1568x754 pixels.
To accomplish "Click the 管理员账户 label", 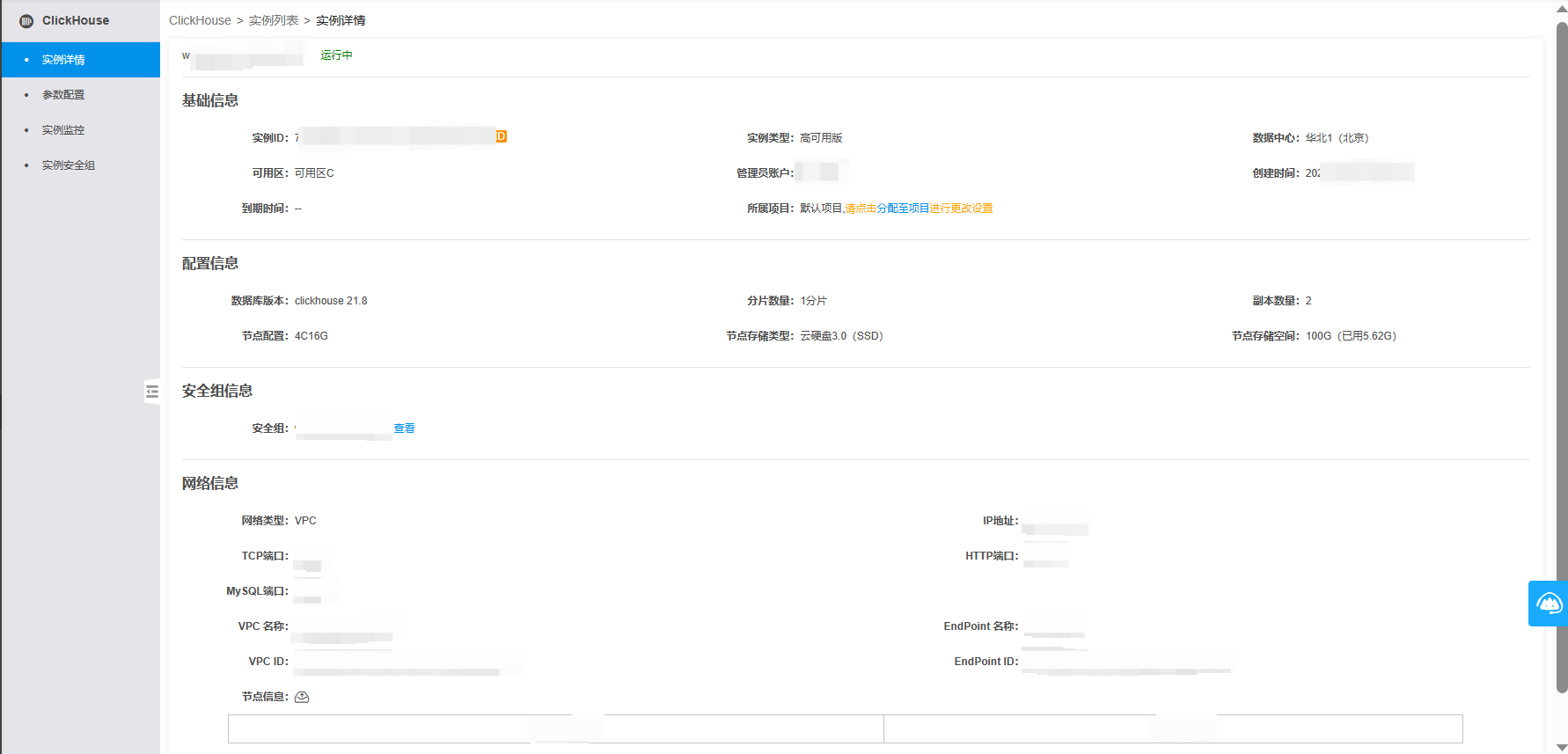I will (x=765, y=173).
